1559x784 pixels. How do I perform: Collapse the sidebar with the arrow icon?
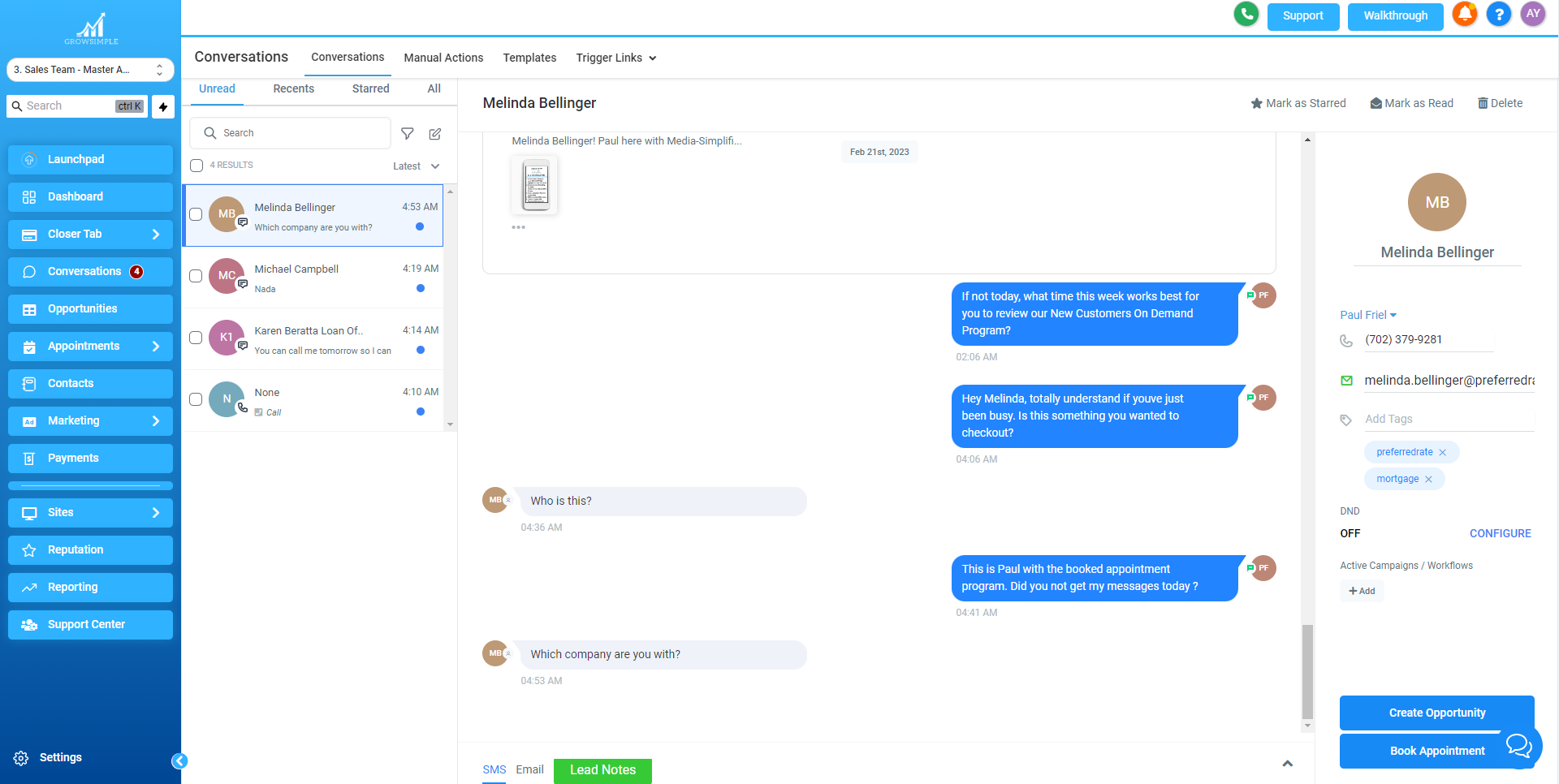179,760
